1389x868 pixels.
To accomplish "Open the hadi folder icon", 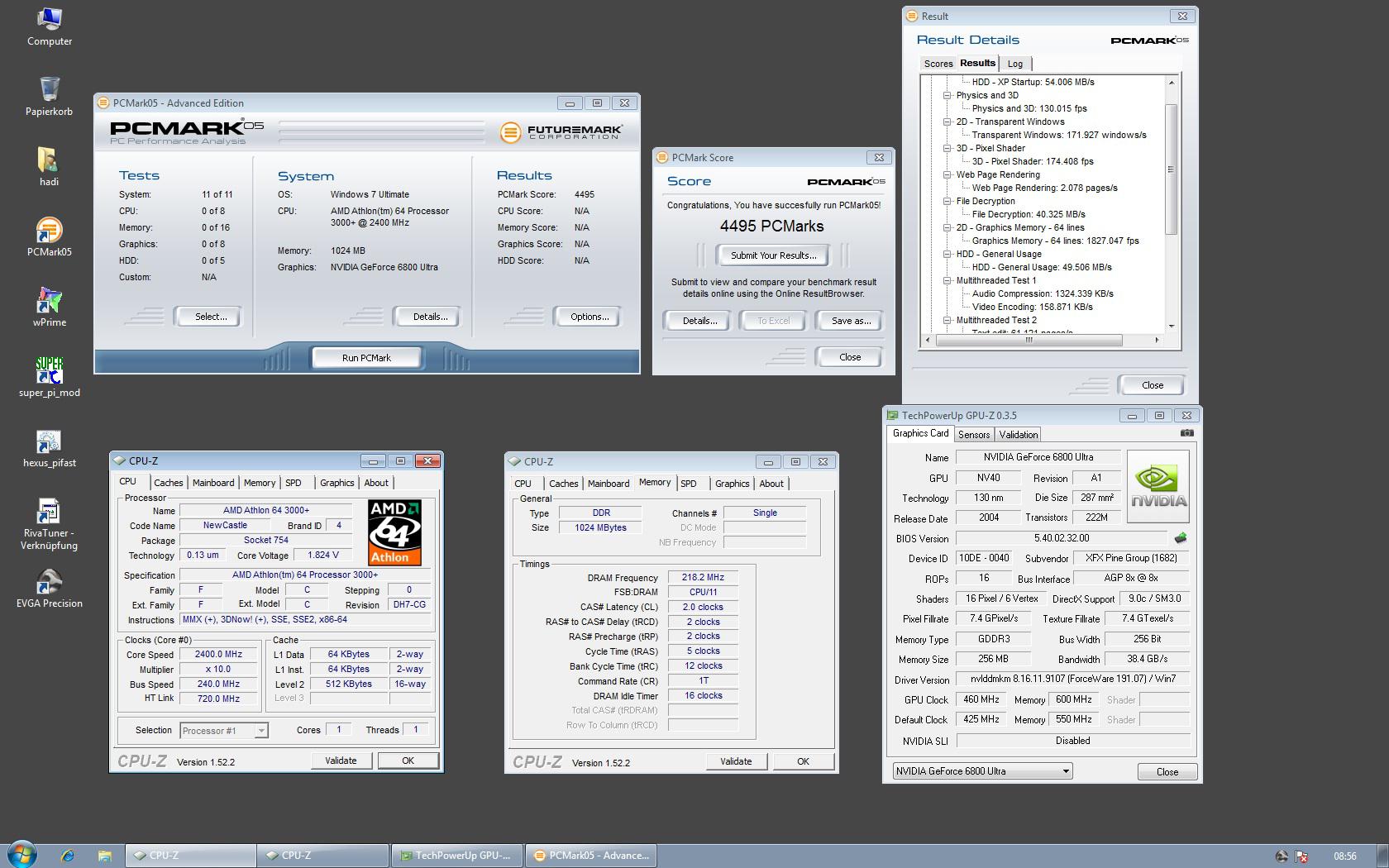I will [x=49, y=167].
